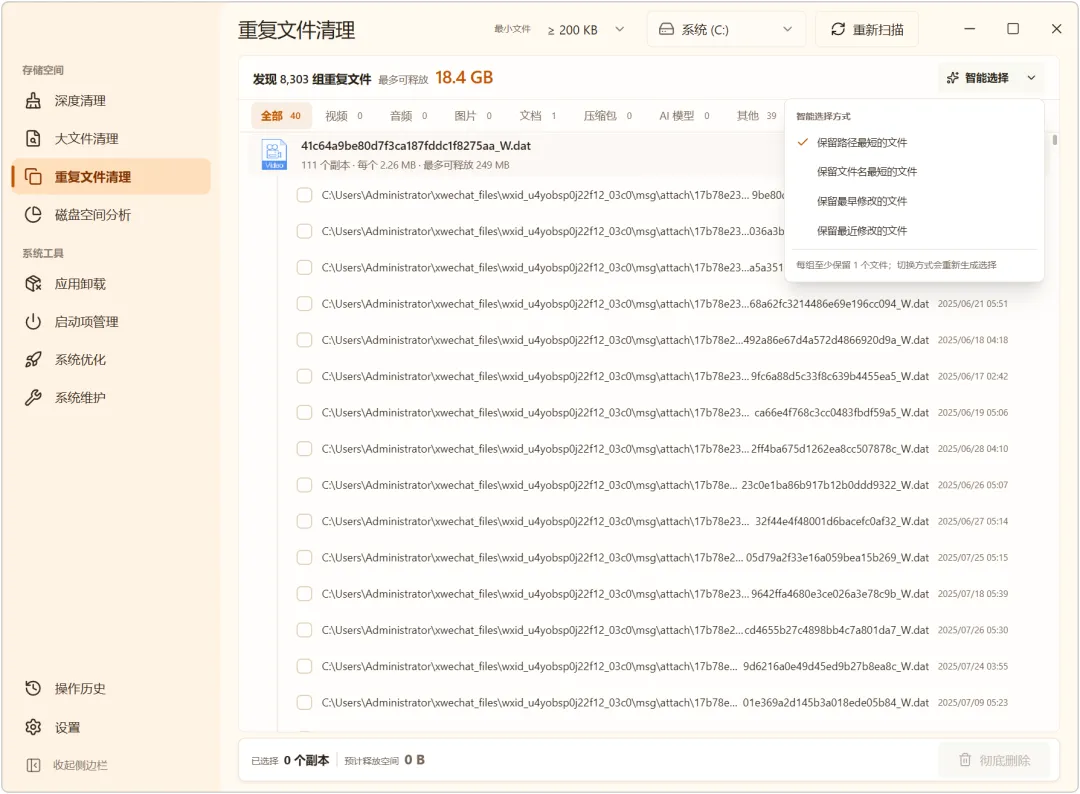
Task: Click the drive icon beside 系统 (C:)
Action: [x=666, y=29]
